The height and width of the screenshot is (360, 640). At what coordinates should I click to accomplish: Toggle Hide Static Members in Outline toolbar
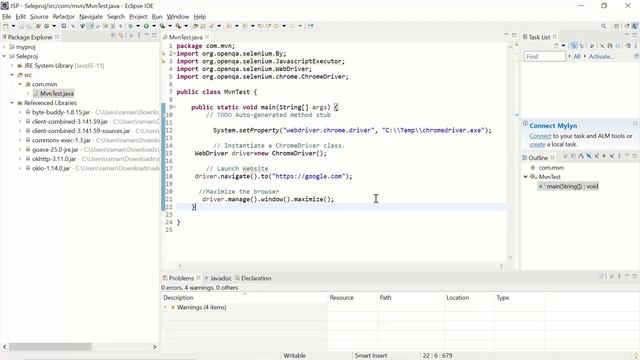596,156
